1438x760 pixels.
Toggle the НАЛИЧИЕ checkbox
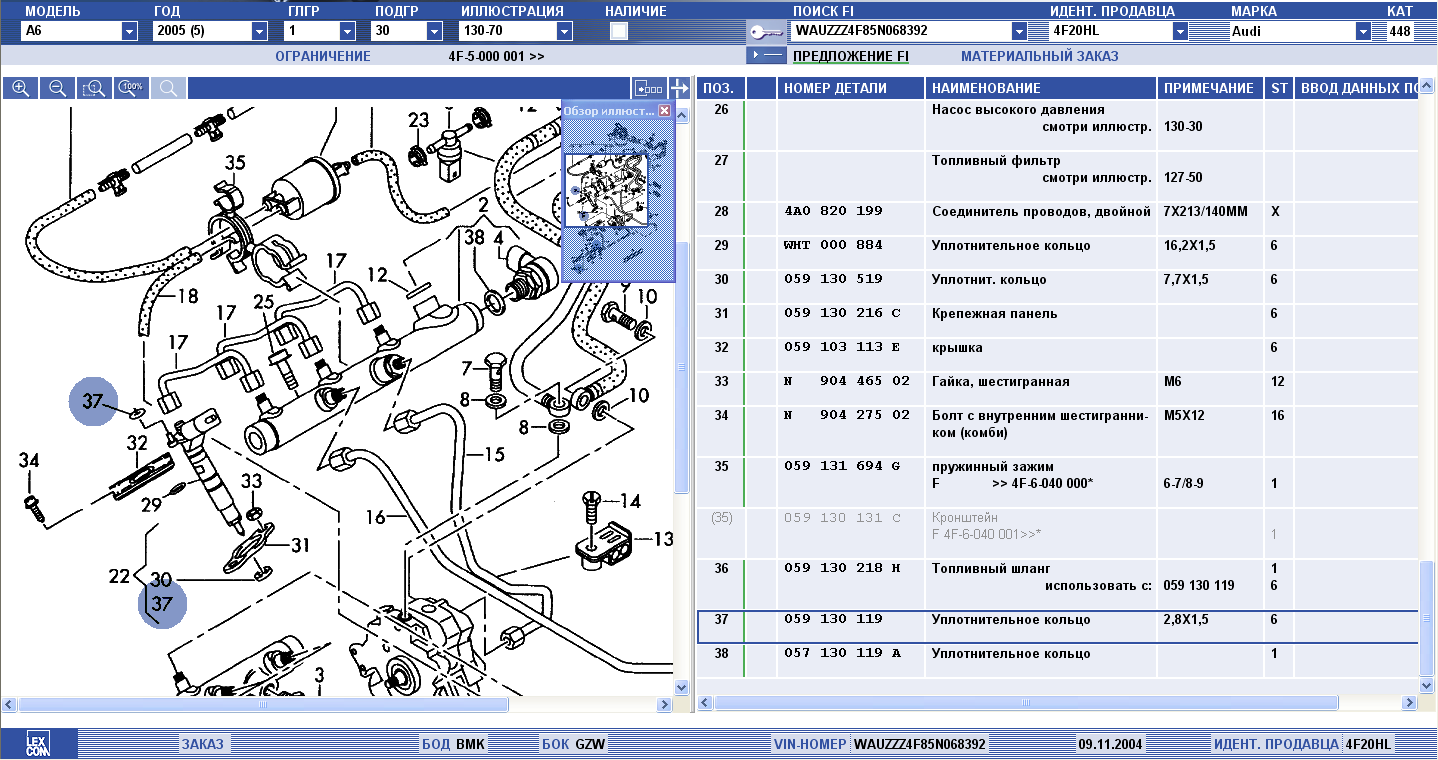point(619,31)
